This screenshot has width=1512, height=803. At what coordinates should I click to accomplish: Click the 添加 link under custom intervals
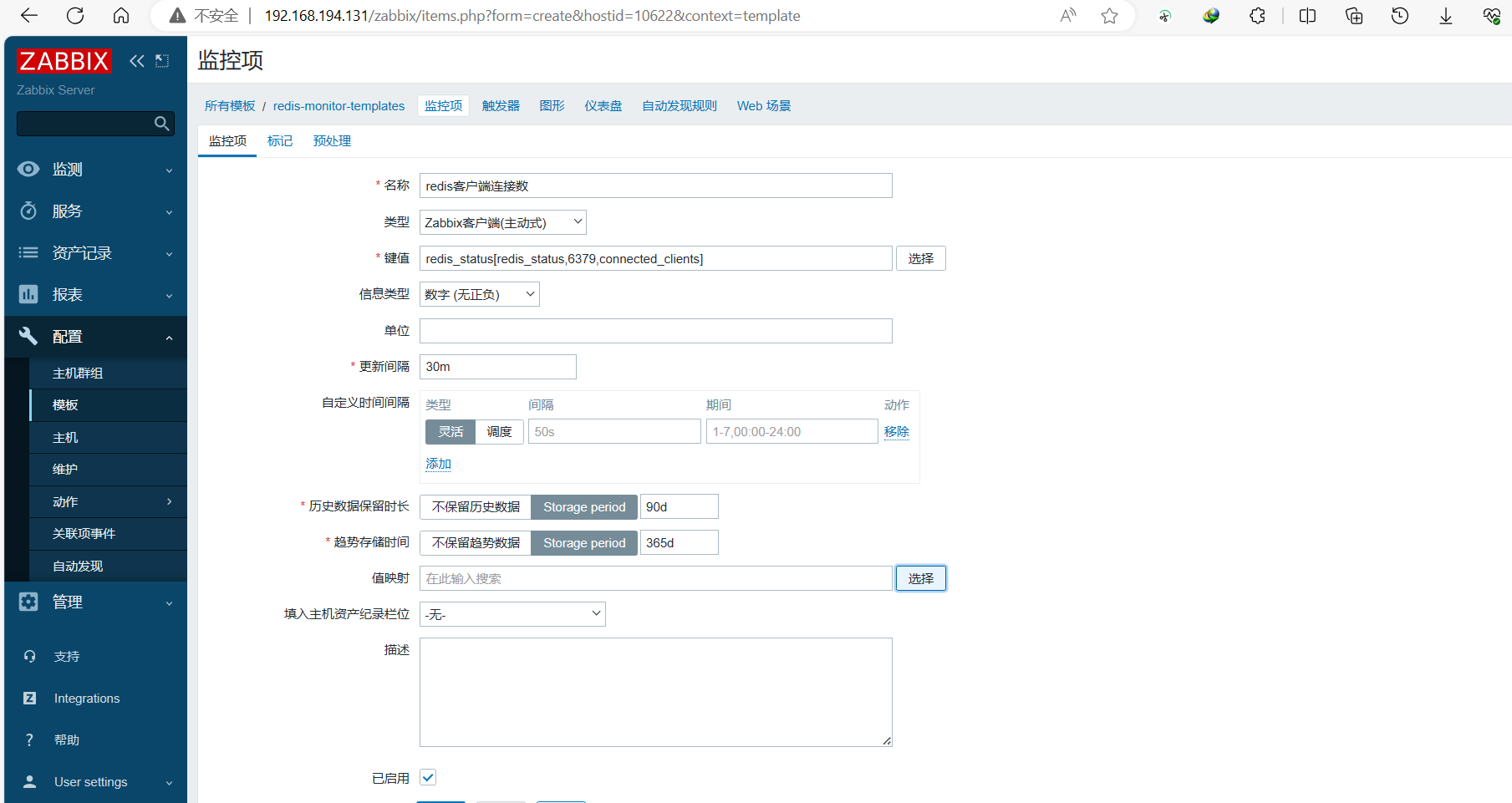point(439,465)
